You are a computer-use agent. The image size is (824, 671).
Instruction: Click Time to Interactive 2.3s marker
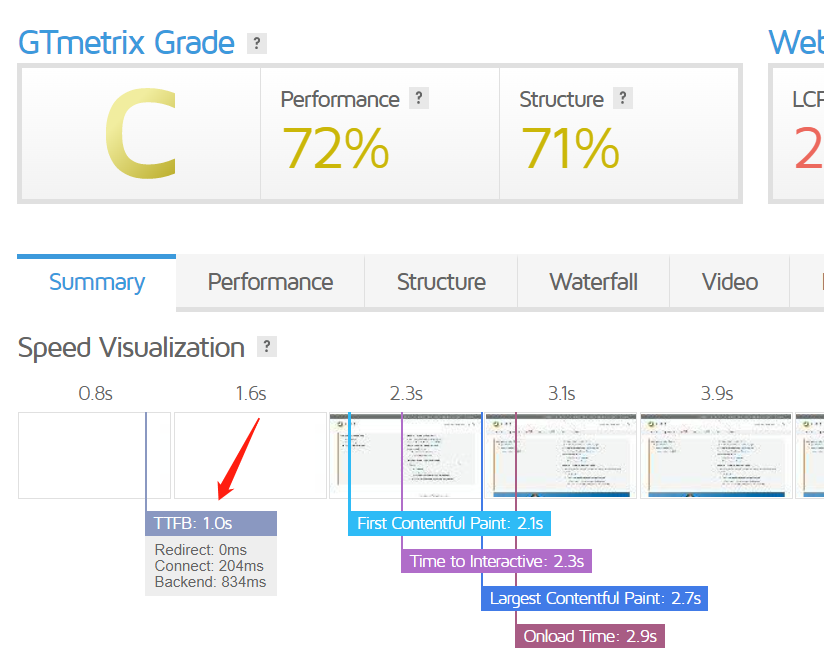[x=496, y=561]
